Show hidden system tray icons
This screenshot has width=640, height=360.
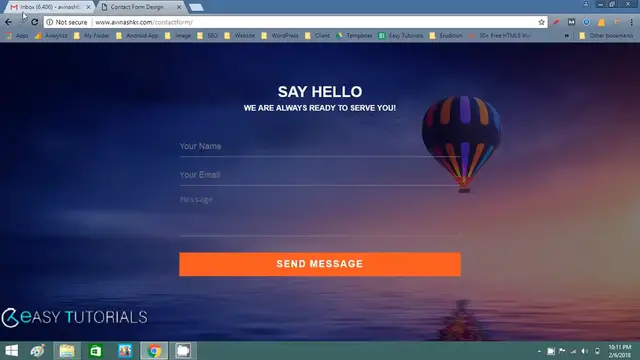tap(539, 351)
